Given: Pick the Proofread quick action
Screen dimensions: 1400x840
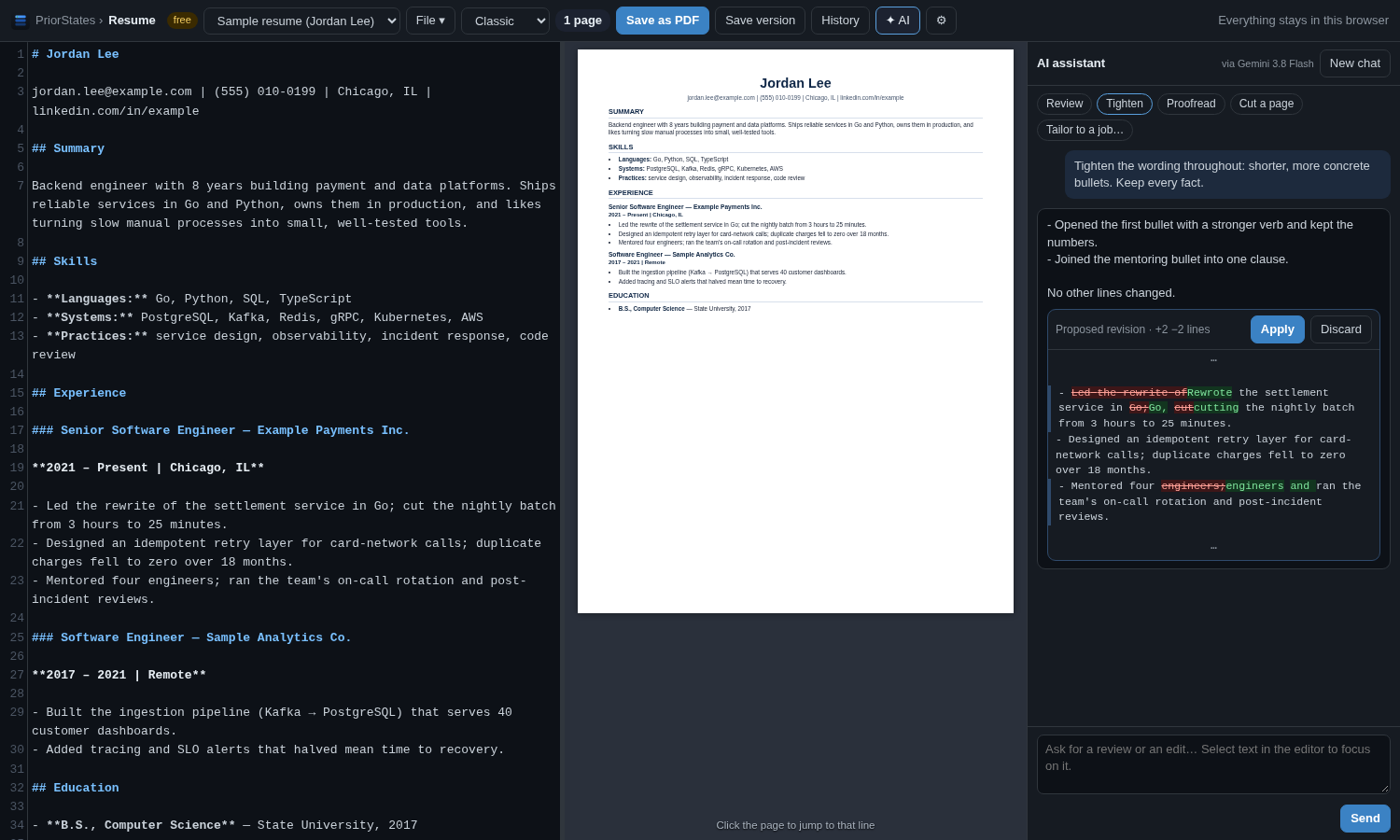Looking at the screenshot, I should [x=1191, y=104].
